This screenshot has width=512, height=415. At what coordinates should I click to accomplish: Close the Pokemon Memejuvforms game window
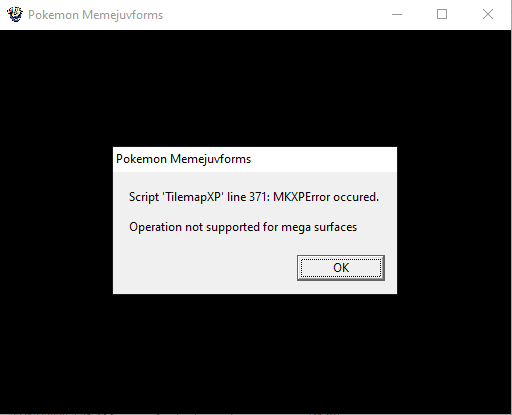(488, 15)
